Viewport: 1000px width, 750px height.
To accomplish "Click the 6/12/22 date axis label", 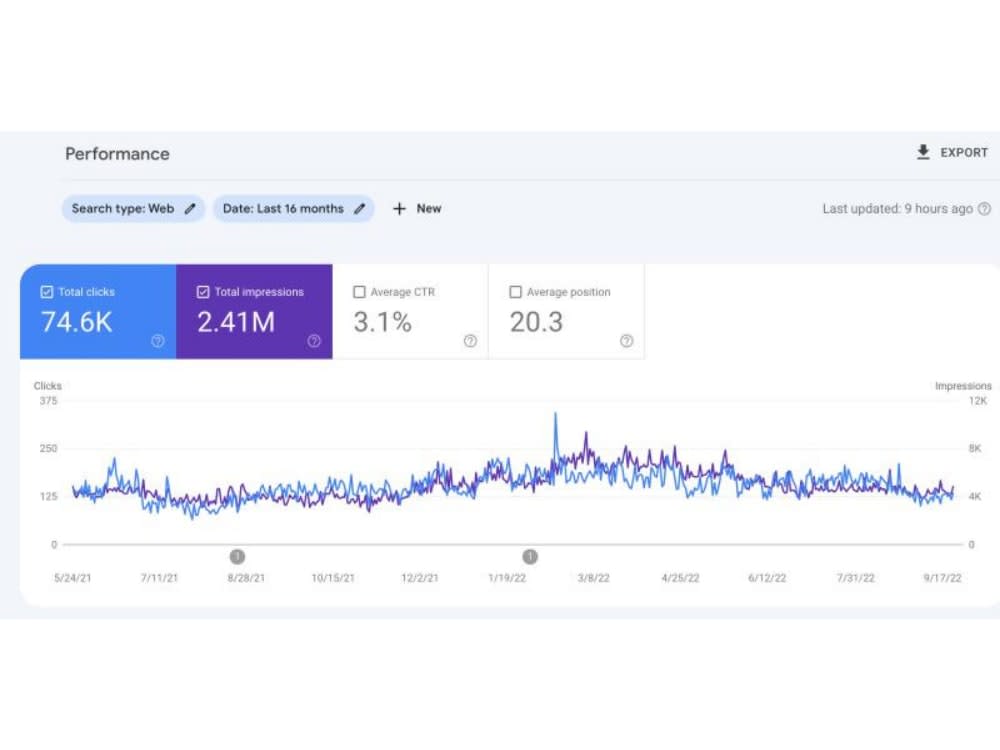I will pyautogui.click(x=767, y=578).
